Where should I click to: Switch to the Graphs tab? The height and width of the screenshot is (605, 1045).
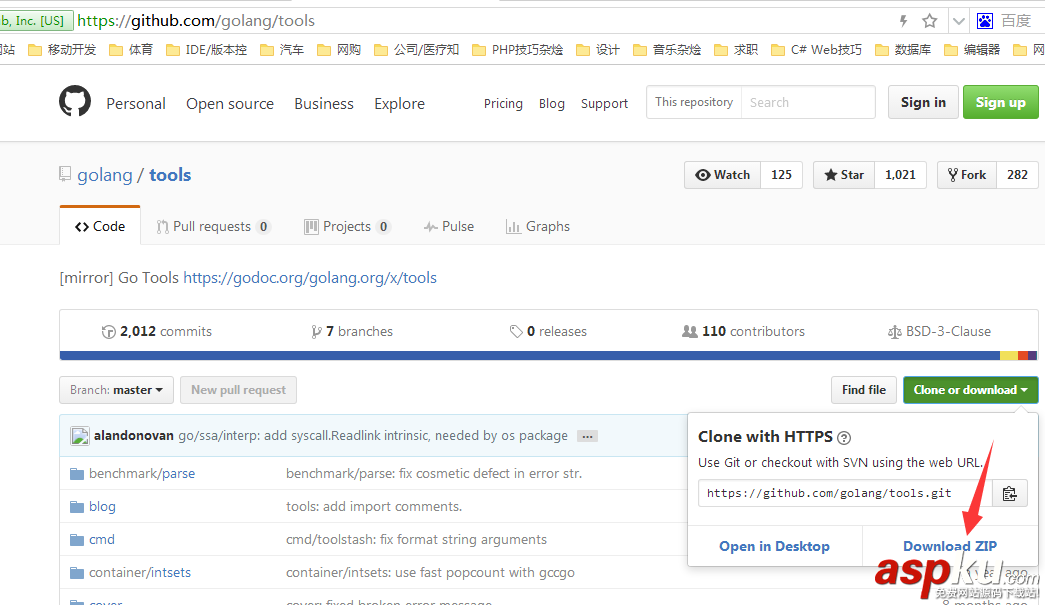tap(538, 227)
